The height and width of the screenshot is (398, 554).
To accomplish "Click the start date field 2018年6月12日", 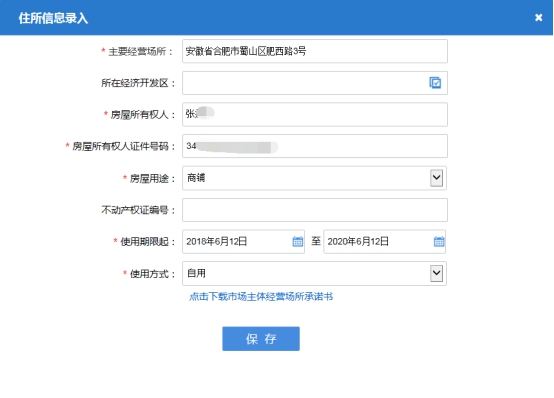I will click(x=243, y=241).
